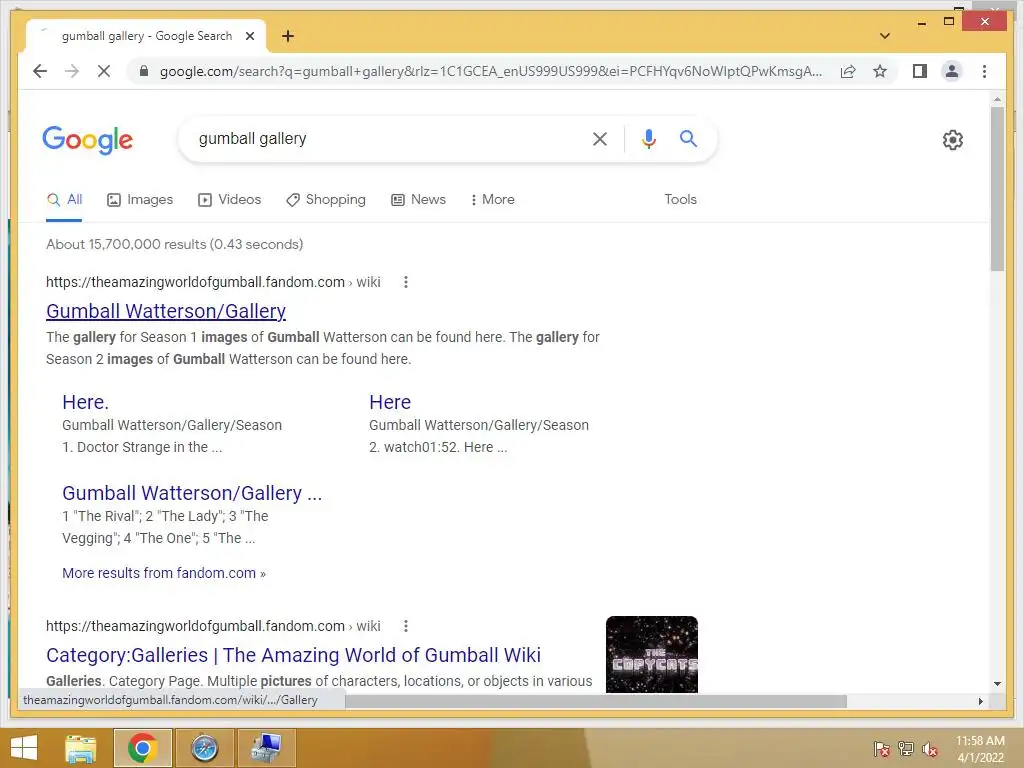This screenshot has width=1024, height=768.
Task: Close the gumball gallery tab
Action: (x=249, y=36)
